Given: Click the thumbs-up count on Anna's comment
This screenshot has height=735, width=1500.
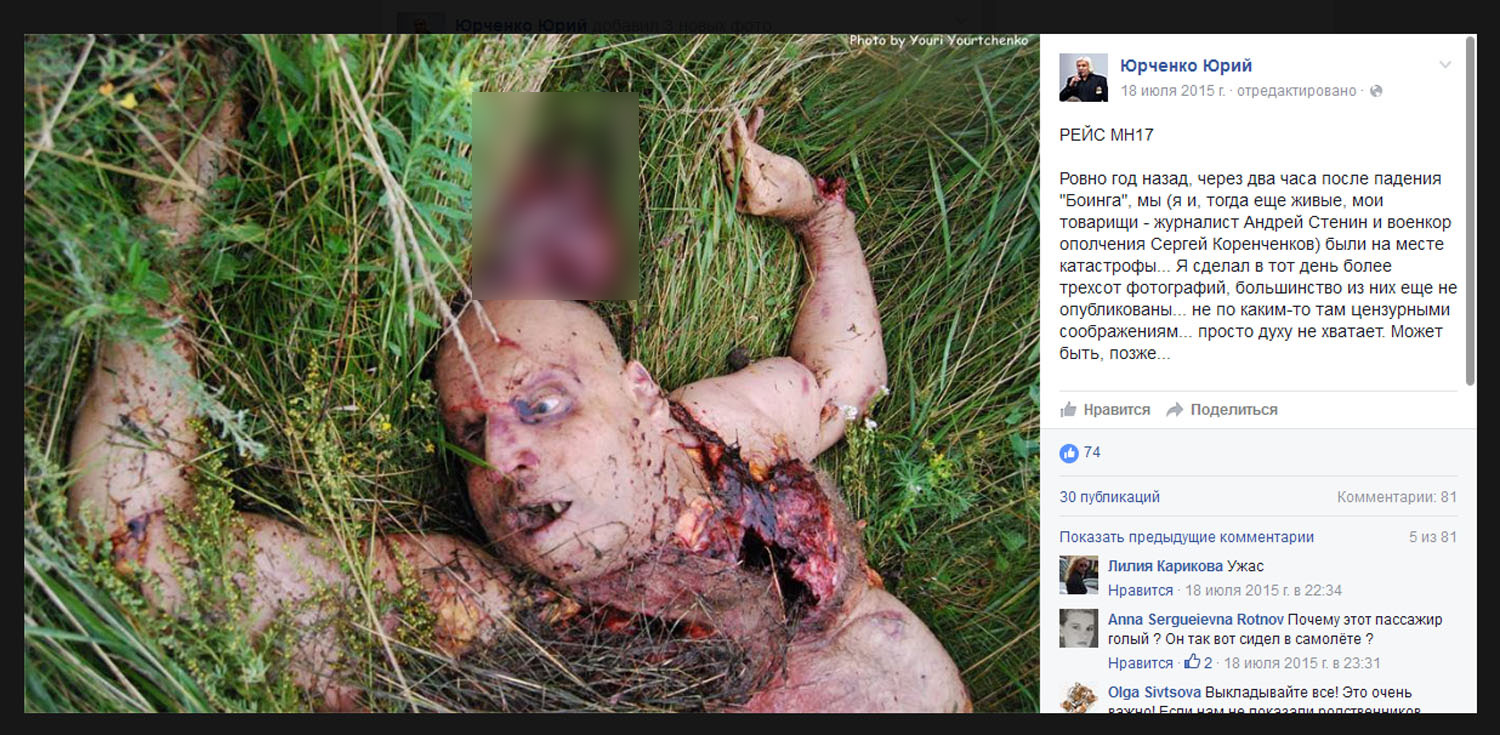Looking at the screenshot, I should (1198, 663).
